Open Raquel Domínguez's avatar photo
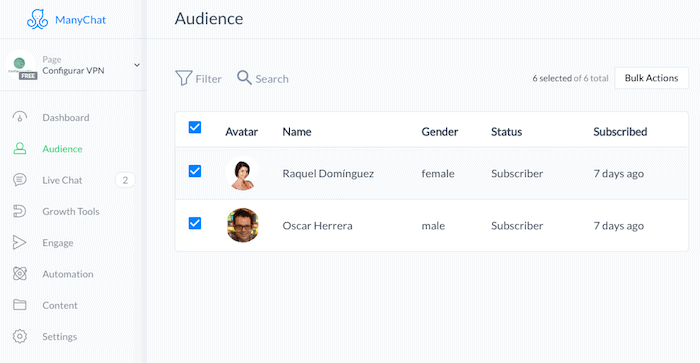700x363 pixels. 242,173
